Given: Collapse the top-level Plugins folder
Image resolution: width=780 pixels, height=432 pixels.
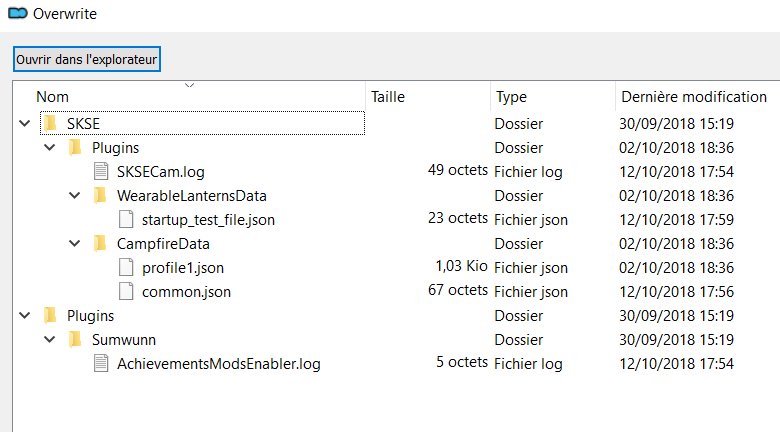Looking at the screenshot, I should point(24,315).
